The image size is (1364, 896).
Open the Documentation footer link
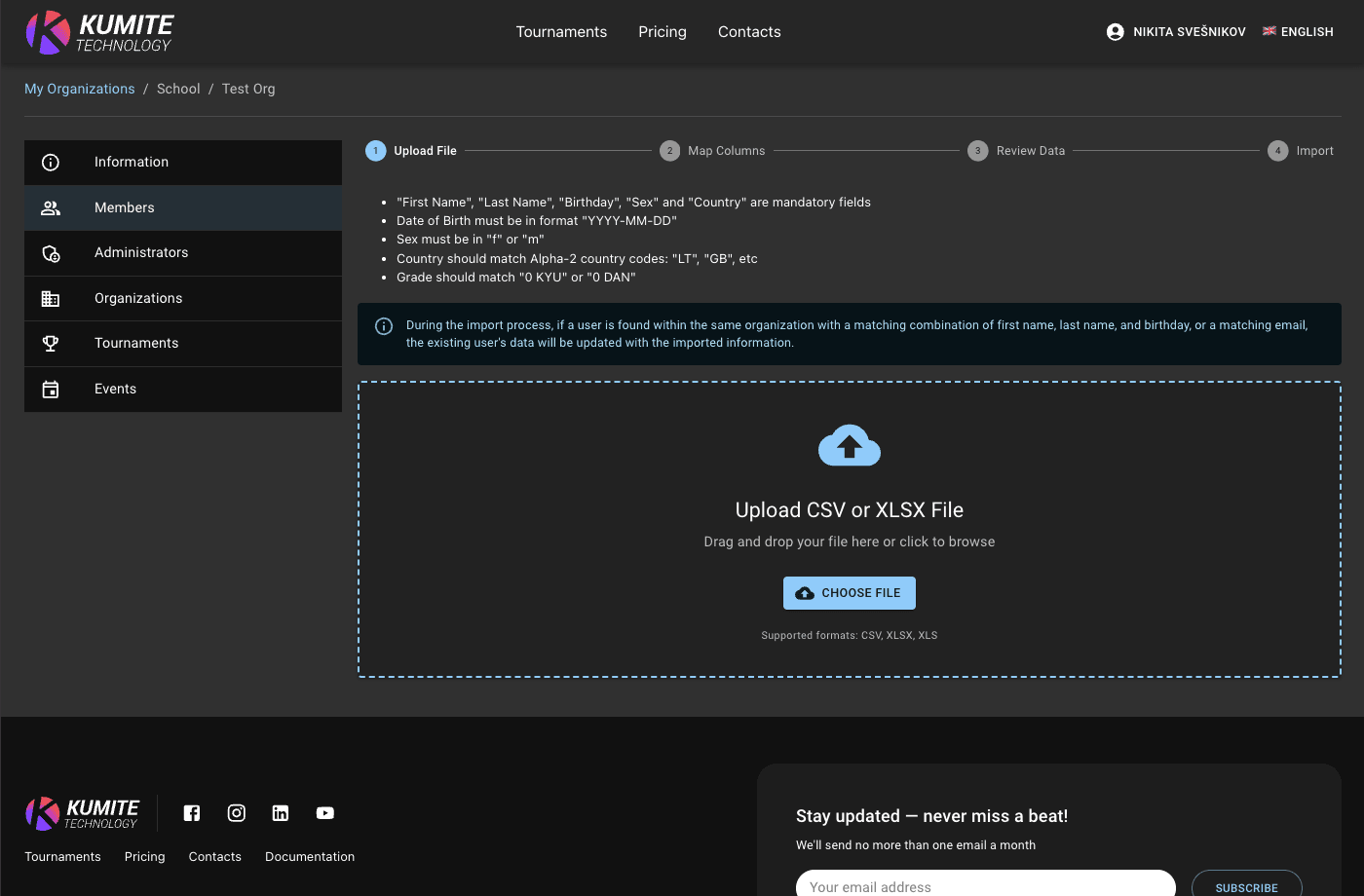310,857
